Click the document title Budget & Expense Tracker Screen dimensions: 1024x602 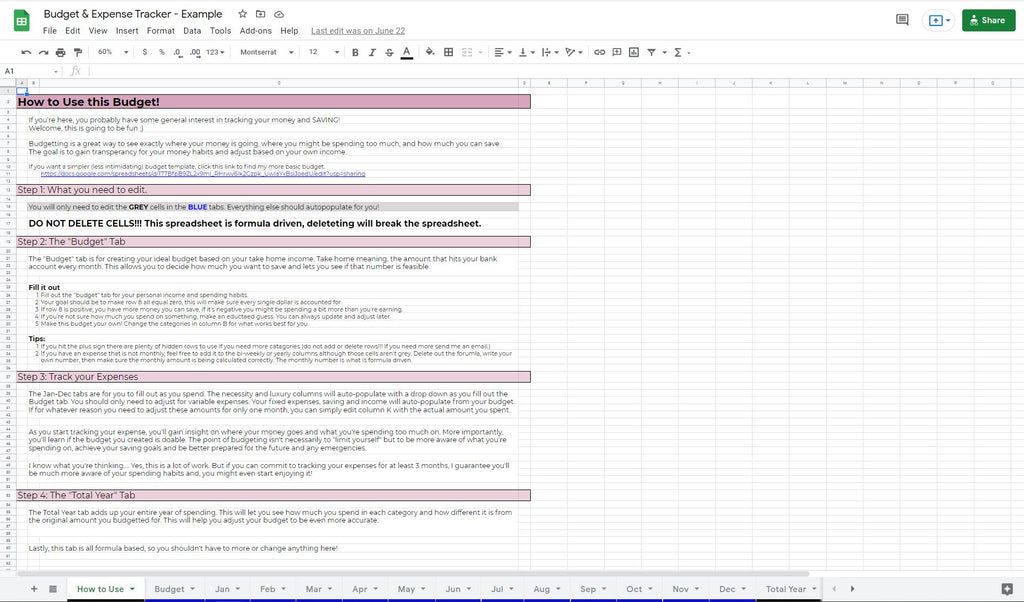[x=133, y=14]
